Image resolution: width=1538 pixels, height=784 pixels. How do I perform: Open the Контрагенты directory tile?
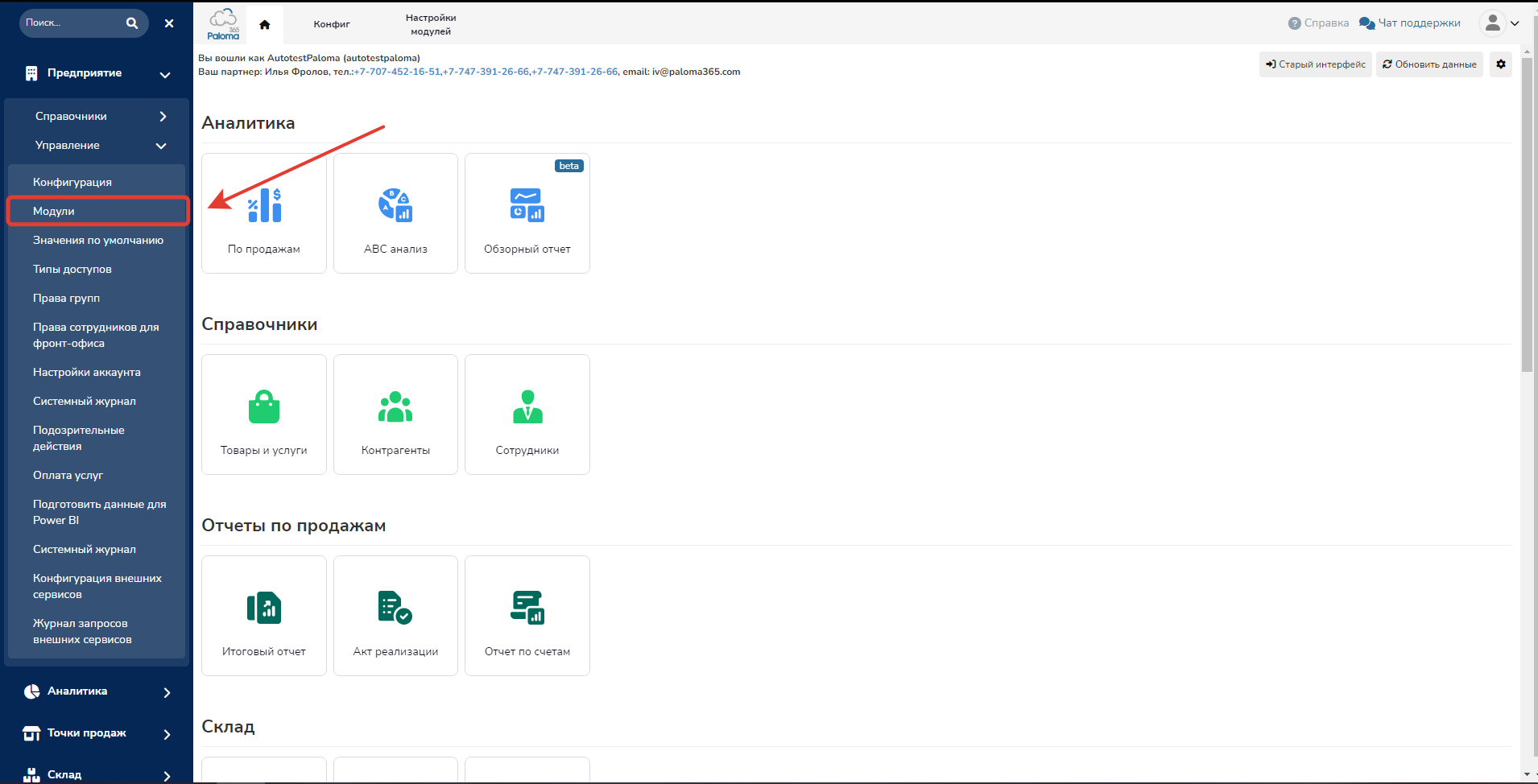(395, 415)
